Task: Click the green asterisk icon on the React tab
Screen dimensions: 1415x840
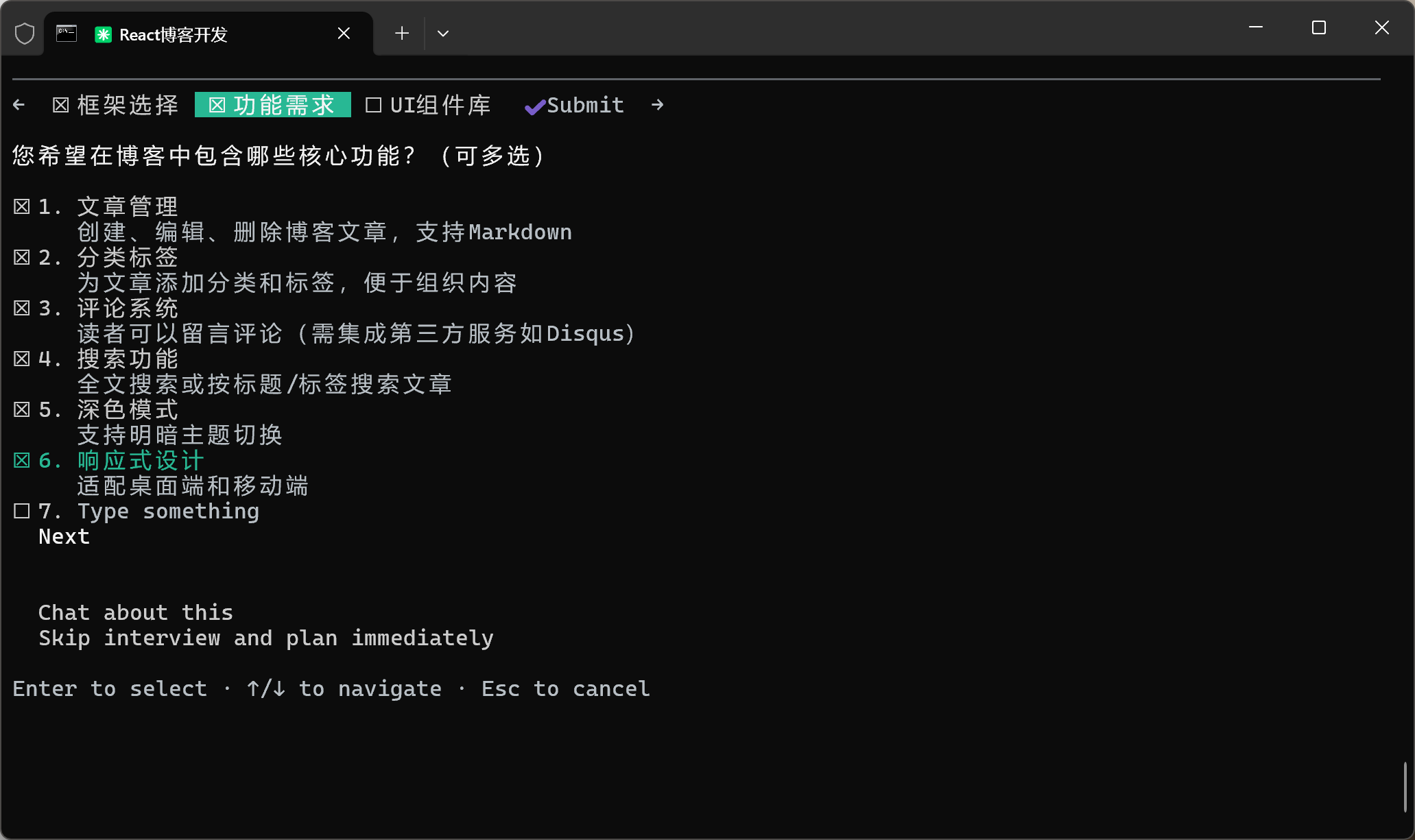Action: coord(104,34)
